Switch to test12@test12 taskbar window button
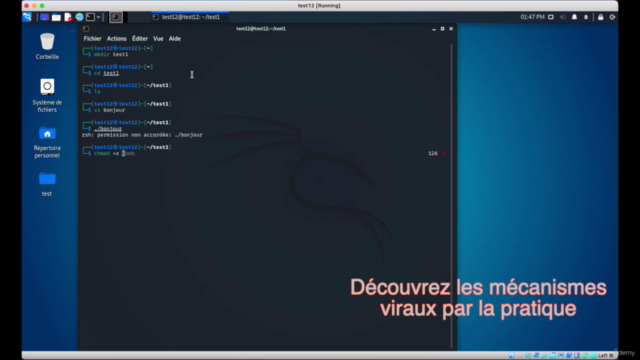 (x=189, y=17)
